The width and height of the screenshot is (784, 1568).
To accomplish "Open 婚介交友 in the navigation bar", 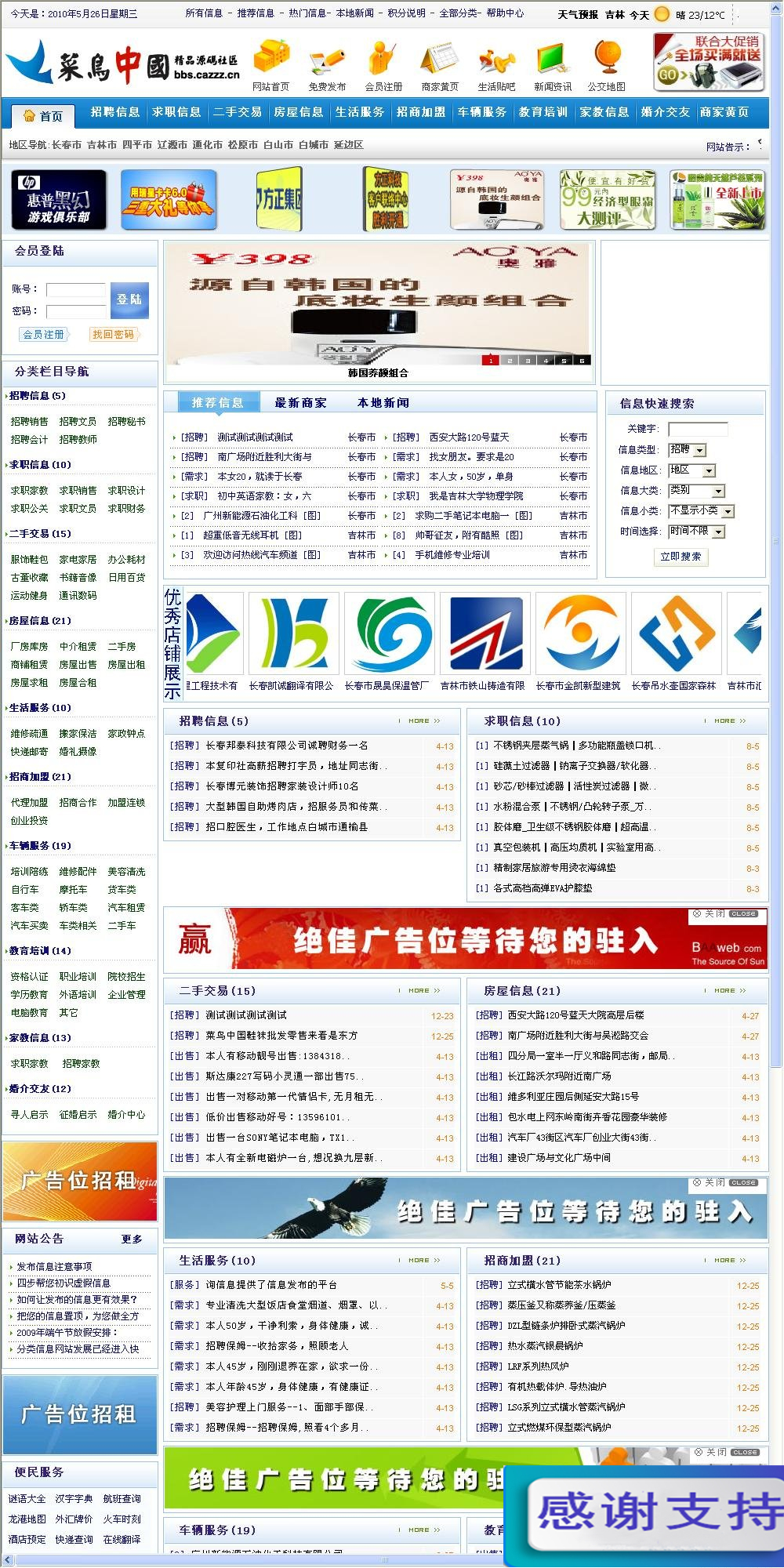I will click(666, 112).
